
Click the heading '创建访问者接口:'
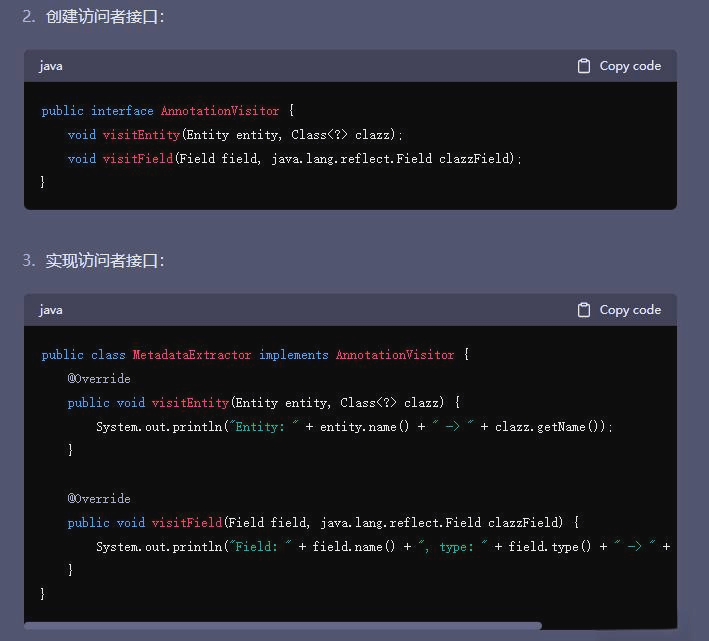105,17
